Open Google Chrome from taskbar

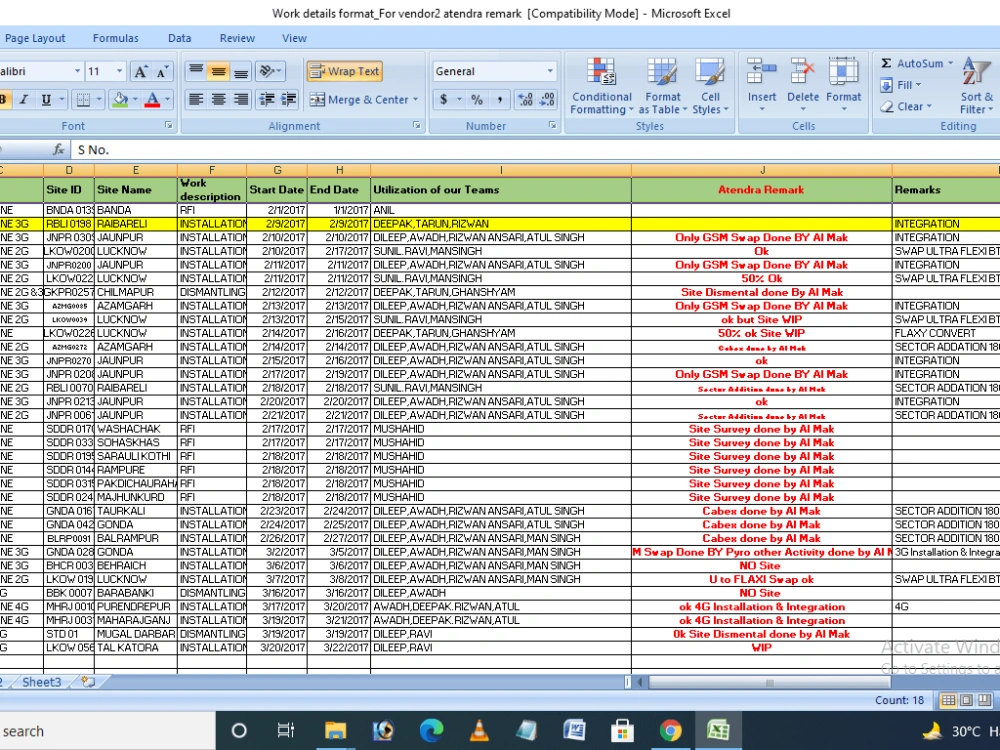[670, 731]
